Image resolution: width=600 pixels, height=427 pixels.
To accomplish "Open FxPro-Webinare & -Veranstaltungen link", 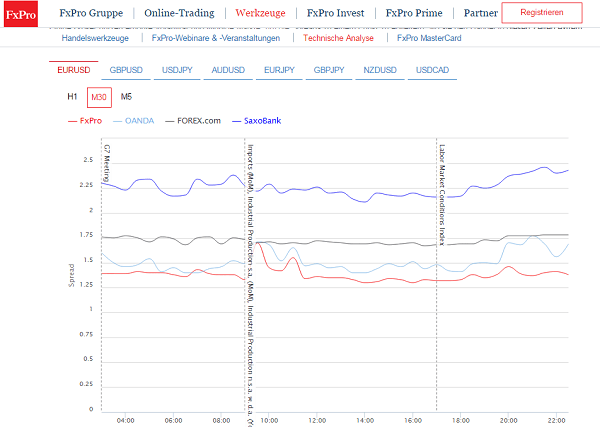I will (216, 38).
